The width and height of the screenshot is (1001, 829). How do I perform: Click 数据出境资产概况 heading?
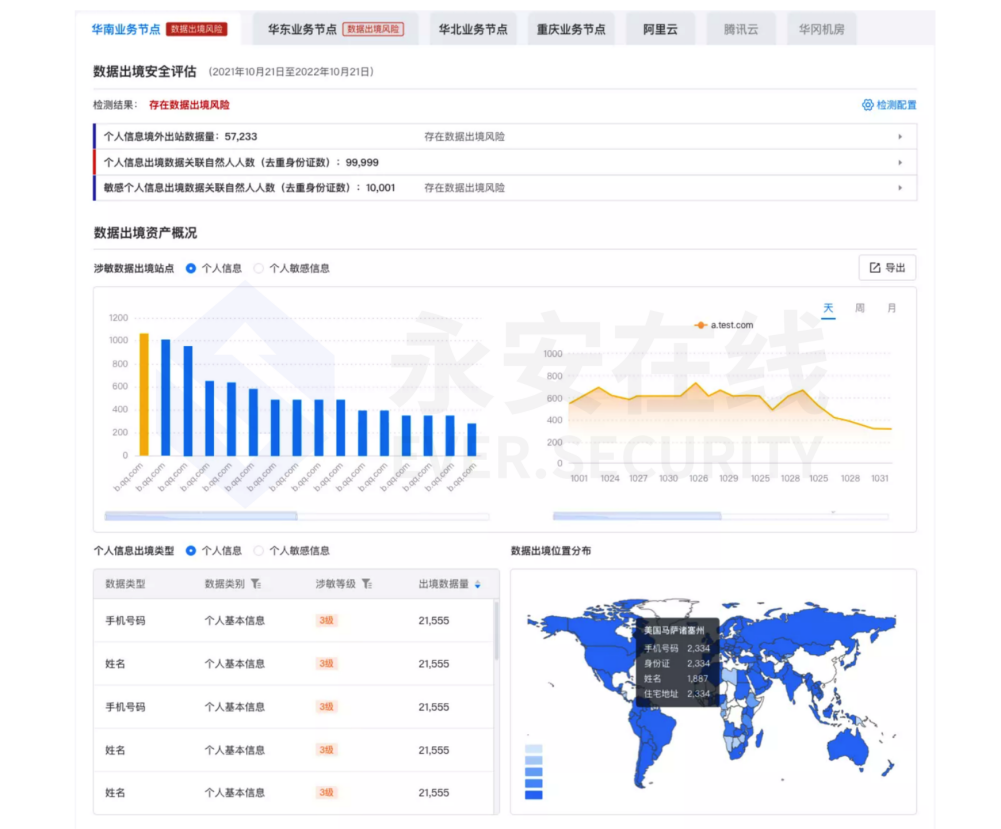[x=145, y=233]
